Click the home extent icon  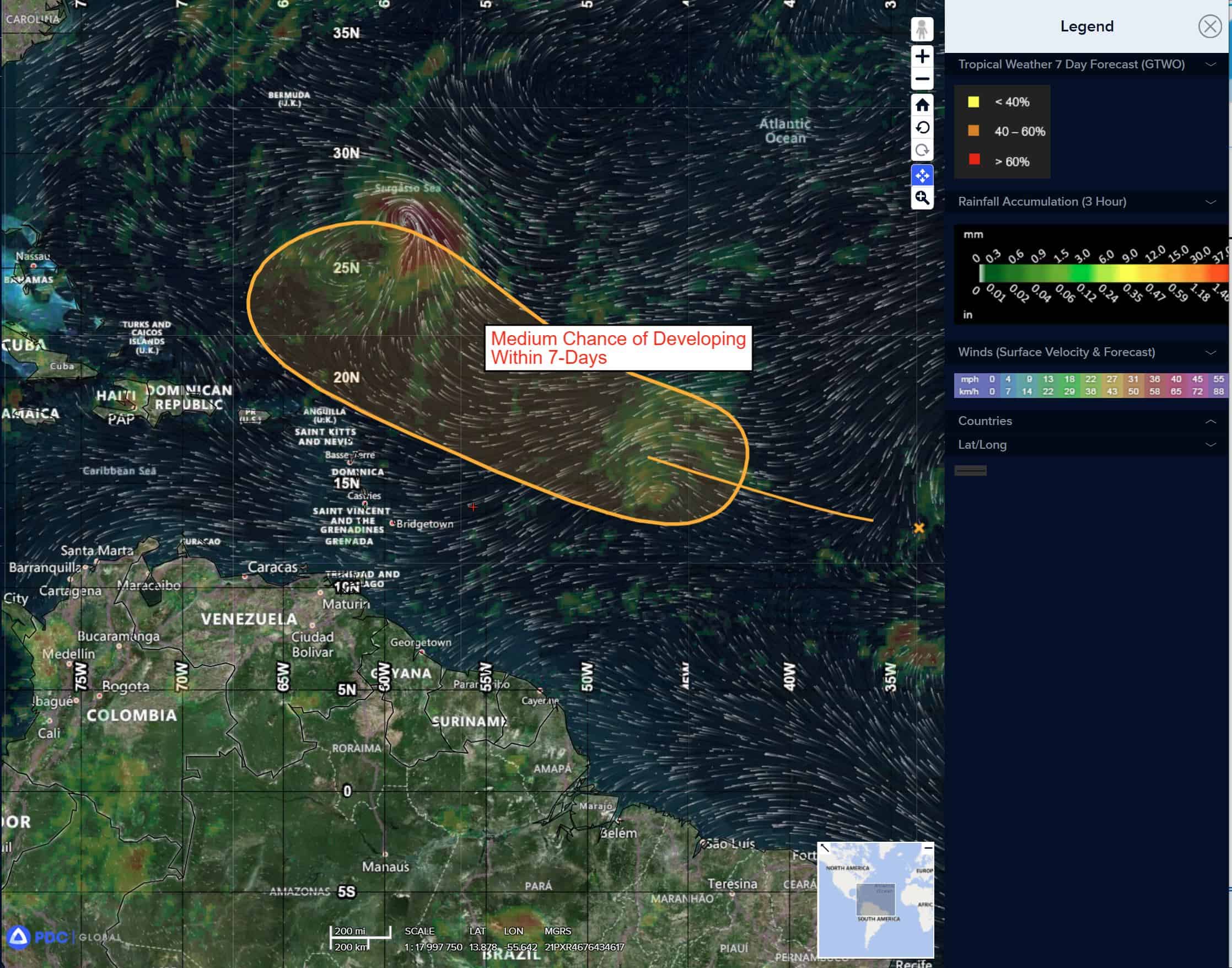pos(922,105)
